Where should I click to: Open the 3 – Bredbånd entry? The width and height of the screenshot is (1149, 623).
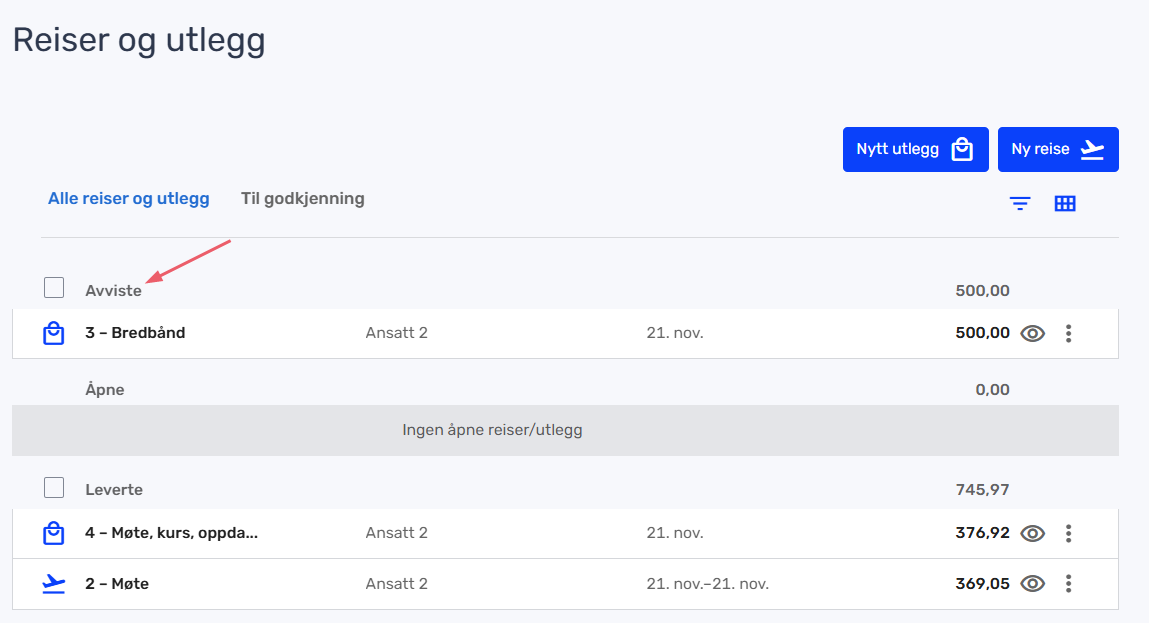[135, 333]
